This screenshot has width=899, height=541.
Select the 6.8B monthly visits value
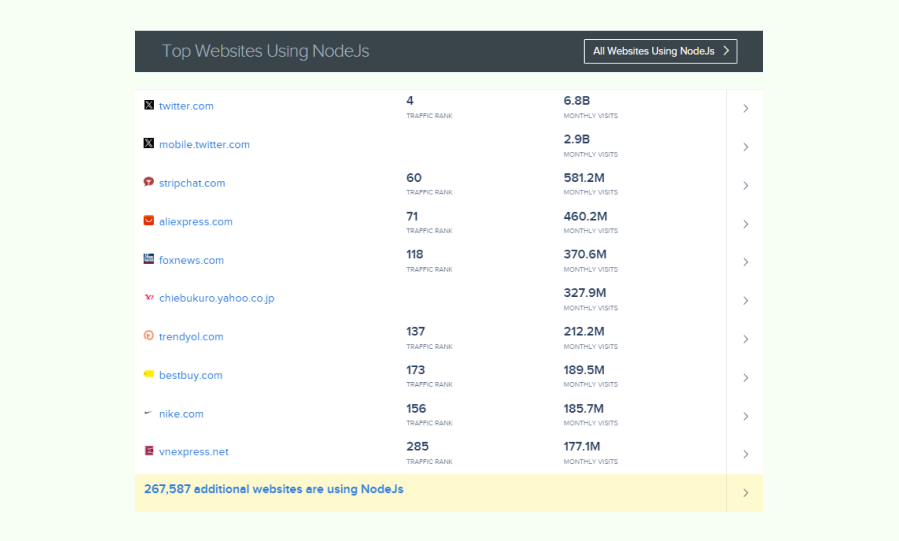577,100
